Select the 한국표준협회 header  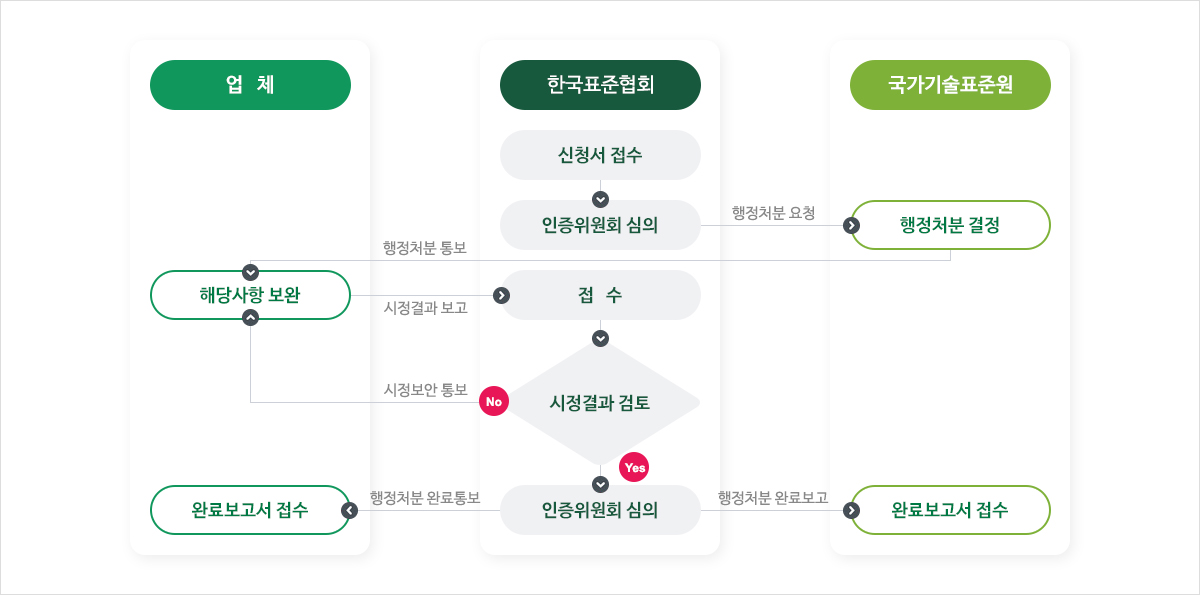point(600,85)
